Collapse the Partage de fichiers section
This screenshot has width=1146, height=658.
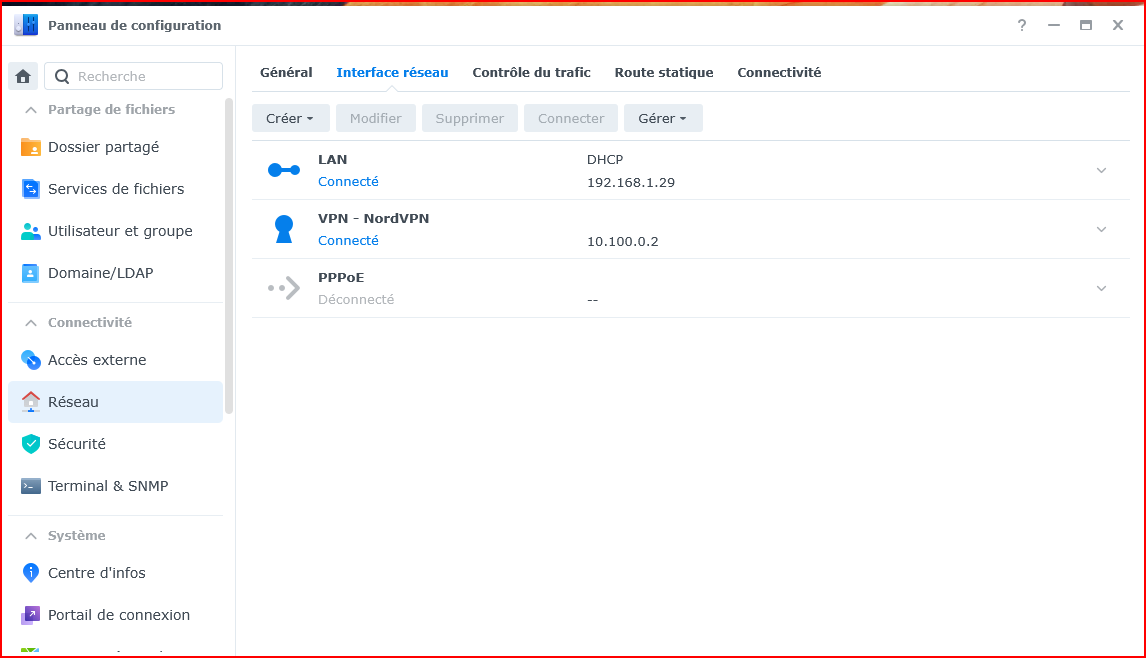tap(31, 110)
